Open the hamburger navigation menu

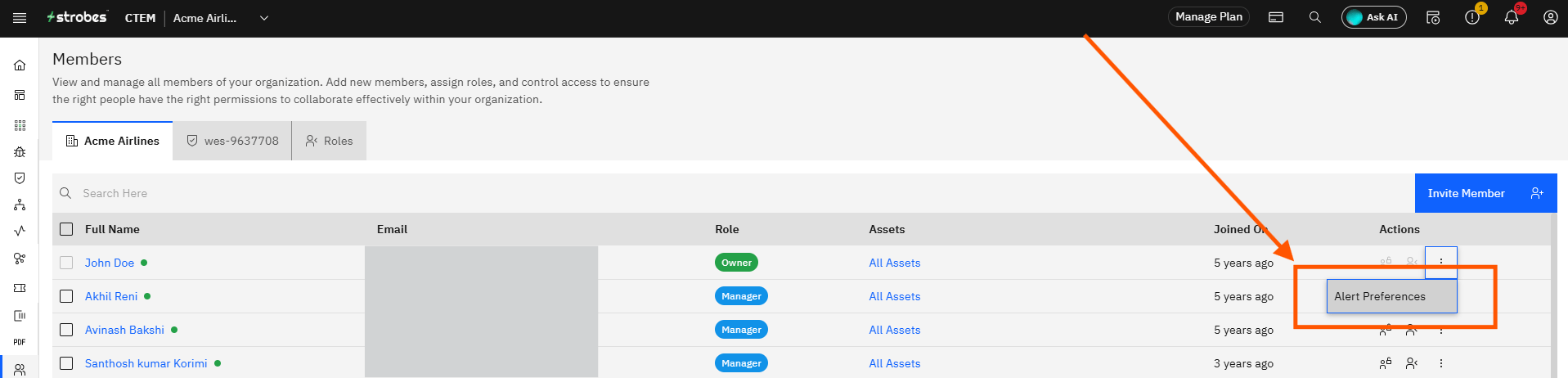tap(20, 17)
